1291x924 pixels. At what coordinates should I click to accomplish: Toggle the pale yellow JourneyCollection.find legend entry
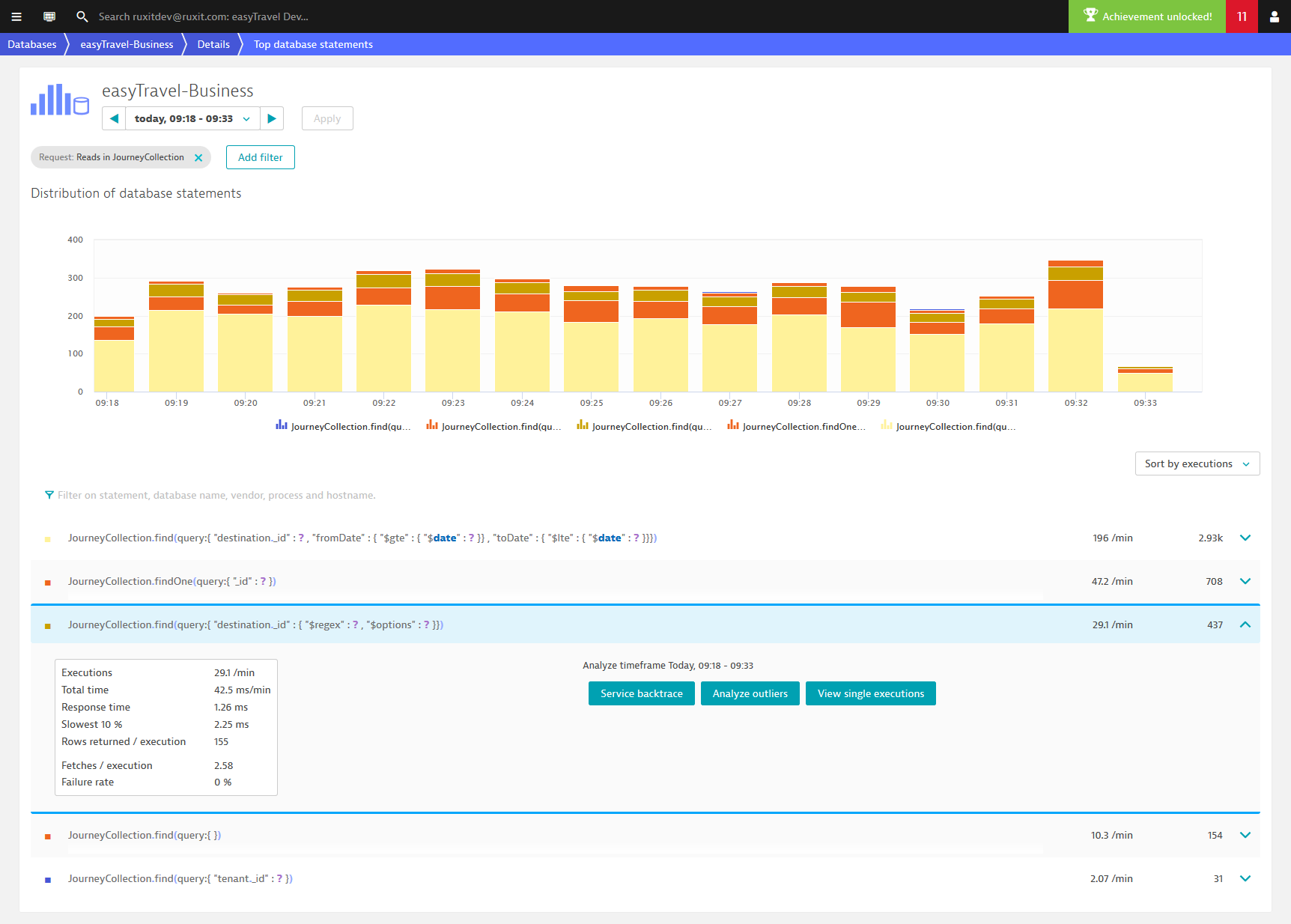[949, 426]
